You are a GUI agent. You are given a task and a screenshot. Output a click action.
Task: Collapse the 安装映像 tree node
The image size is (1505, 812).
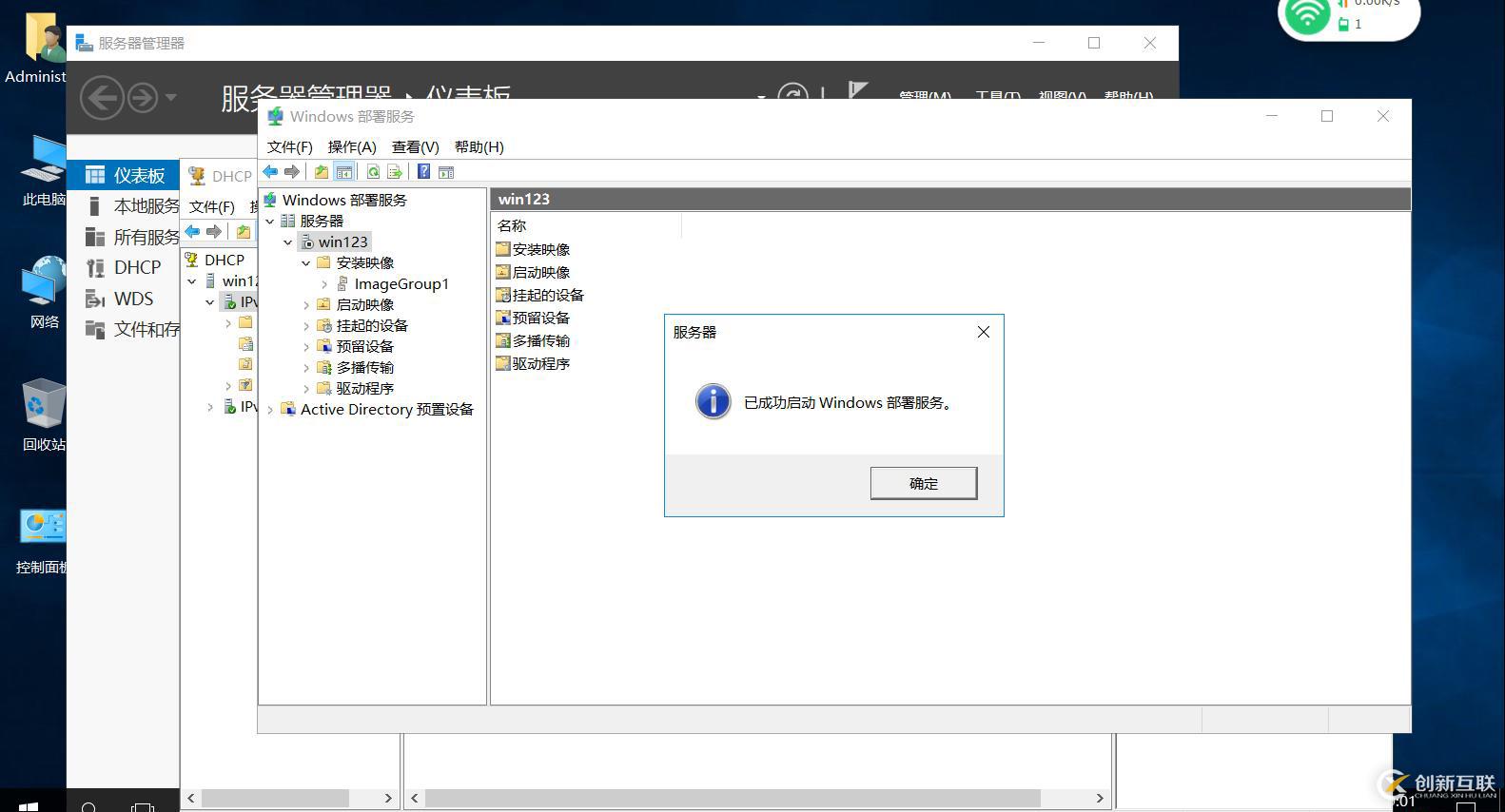pos(306,262)
